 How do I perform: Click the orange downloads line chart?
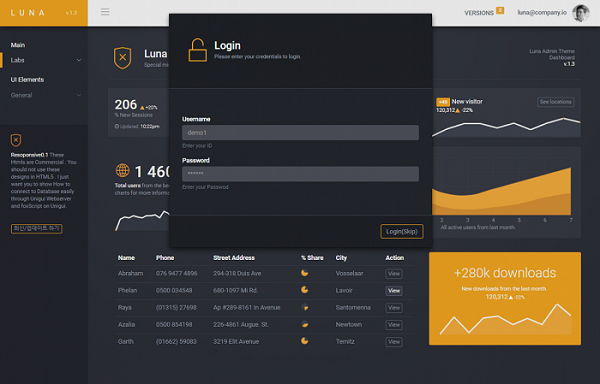pos(505,320)
